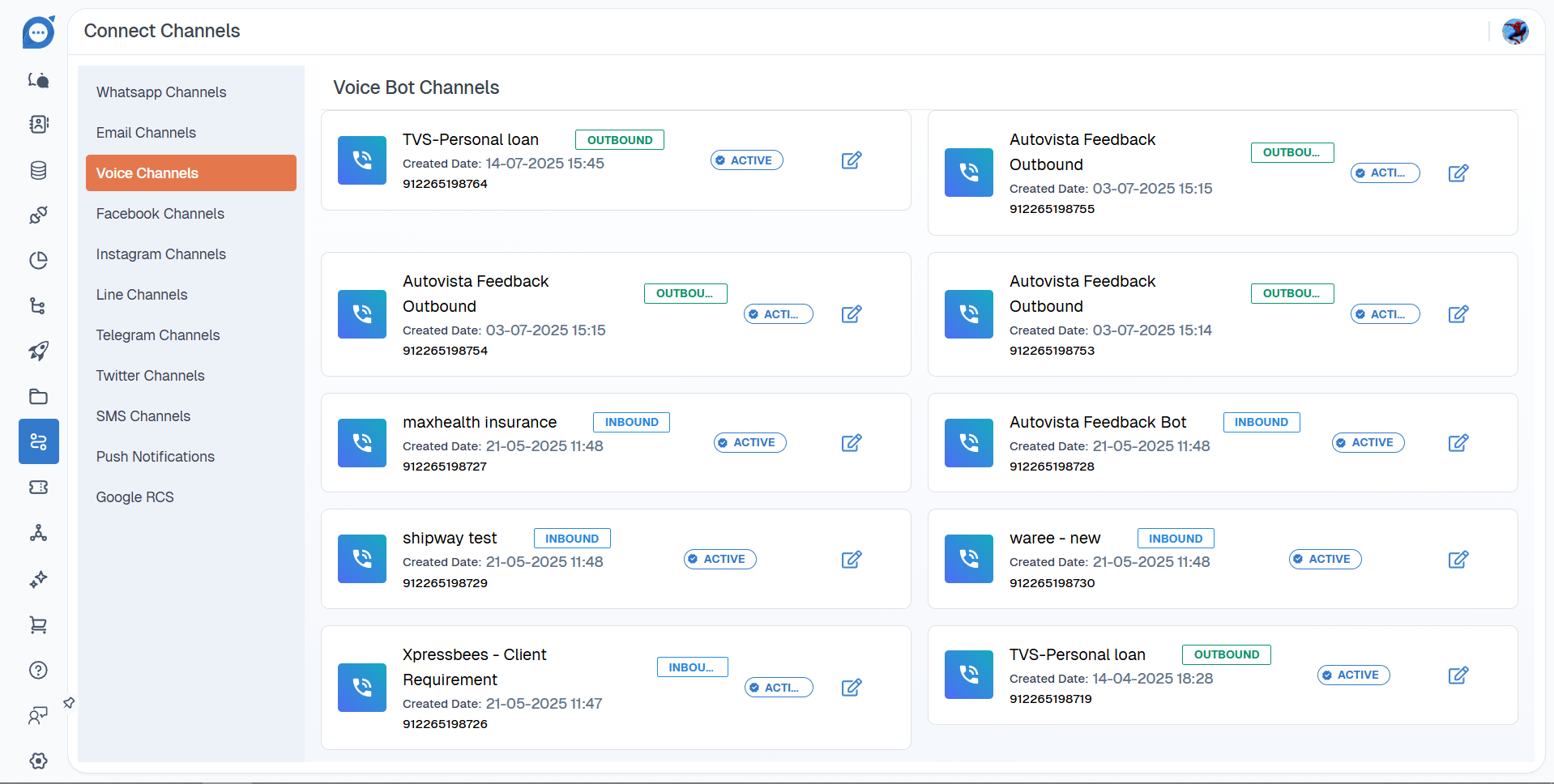Click OUTBOUND tag on first TVS-Personal loan
This screenshot has height=784, width=1554.
tap(619, 140)
